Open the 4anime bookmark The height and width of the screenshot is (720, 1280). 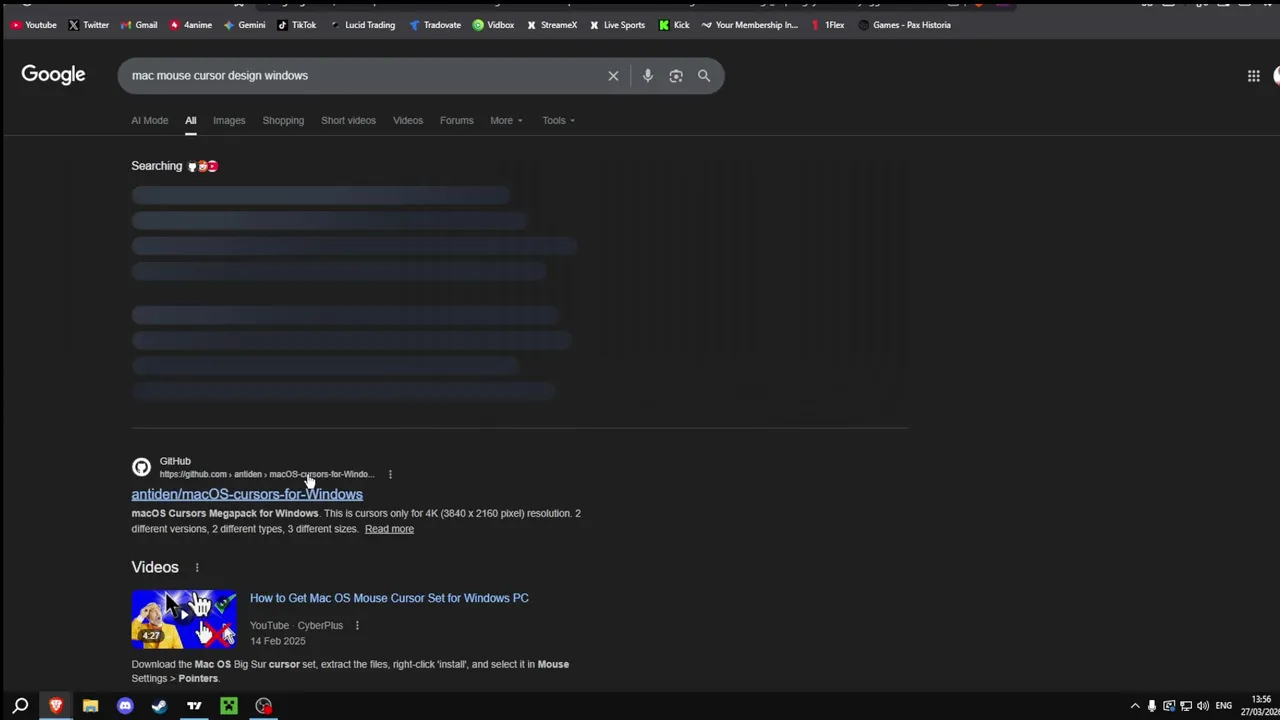[190, 25]
